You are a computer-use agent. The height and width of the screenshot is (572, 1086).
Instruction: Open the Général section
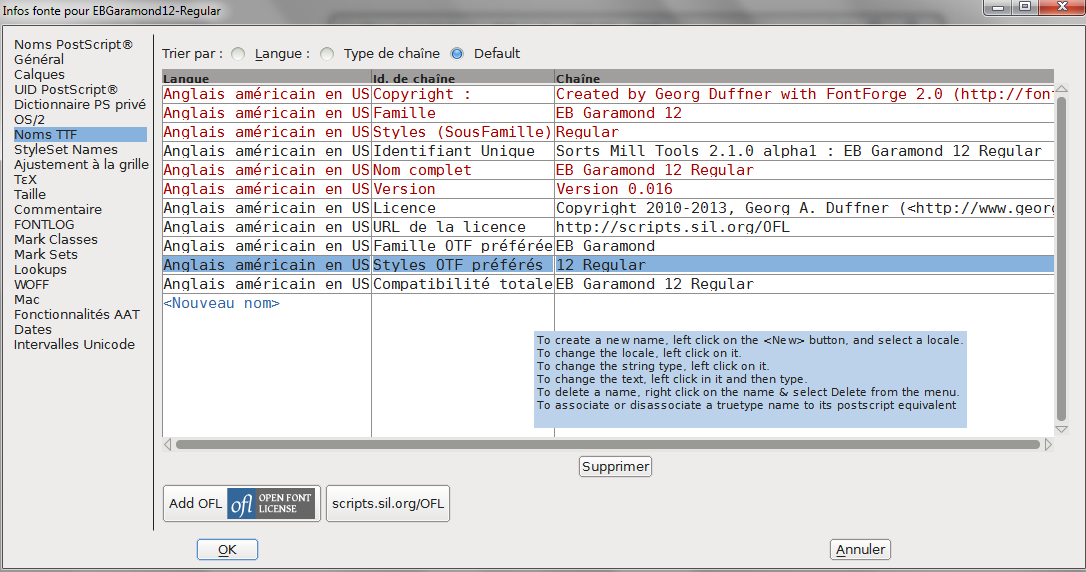coord(39,60)
